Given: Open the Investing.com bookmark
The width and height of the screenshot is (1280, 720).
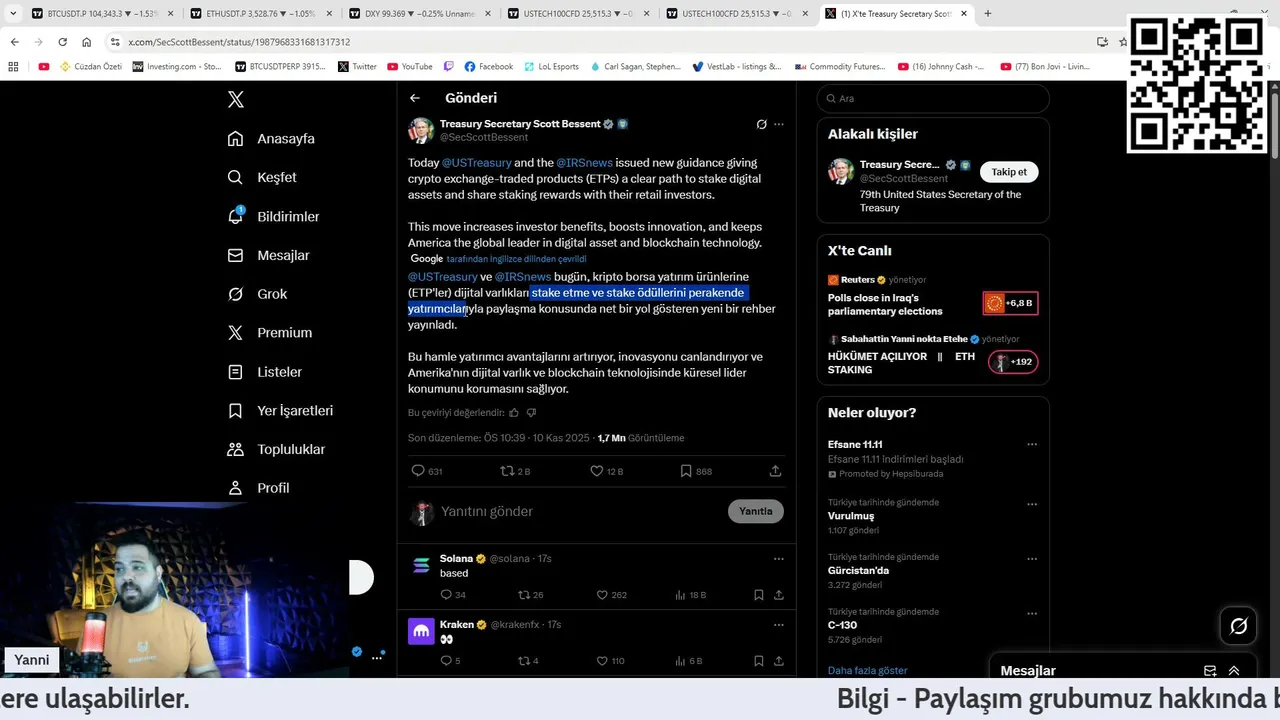Looking at the screenshot, I should [x=177, y=67].
